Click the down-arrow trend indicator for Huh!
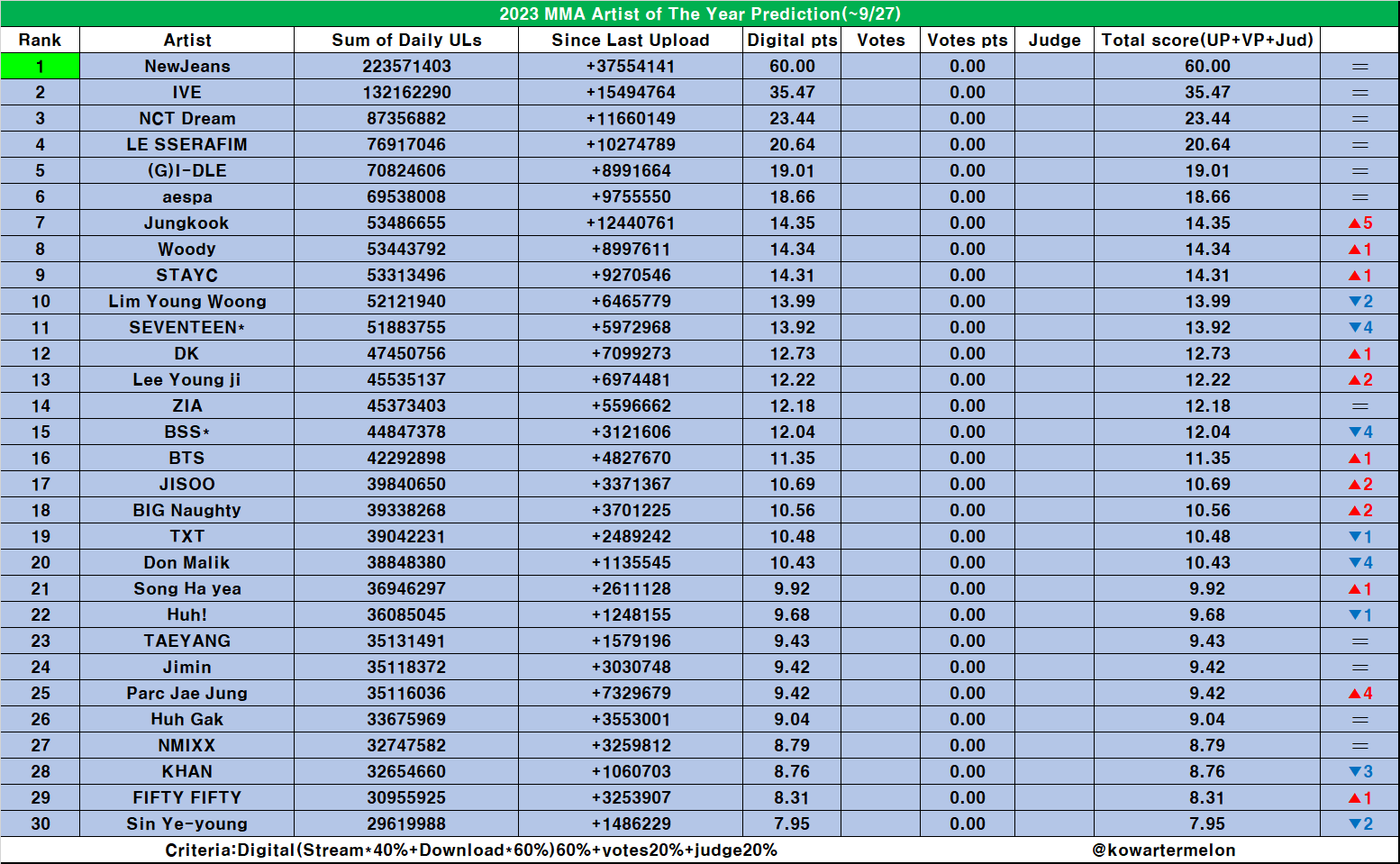1400x864 pixels. coord(1360,614)
